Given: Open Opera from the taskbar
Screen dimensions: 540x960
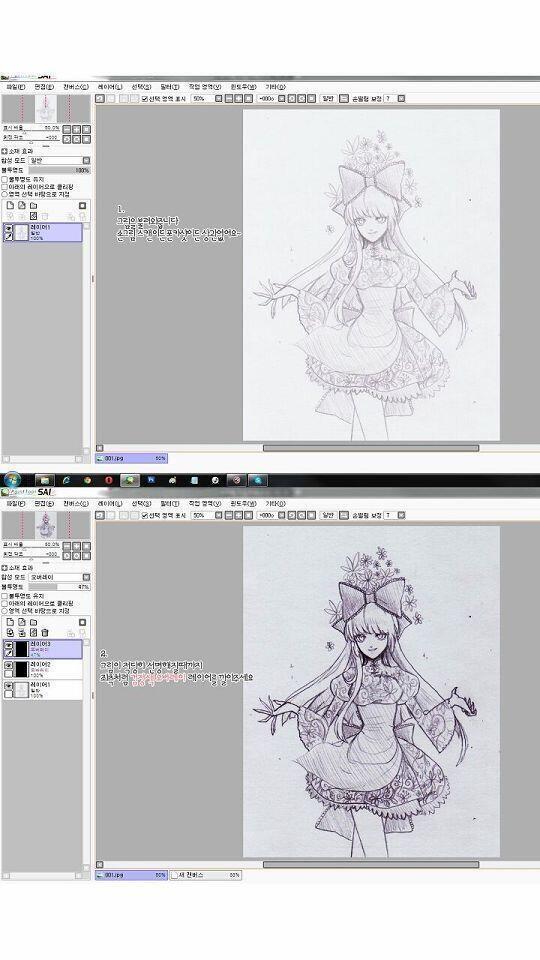Looking at the screenshot, I should click(109, 481).
